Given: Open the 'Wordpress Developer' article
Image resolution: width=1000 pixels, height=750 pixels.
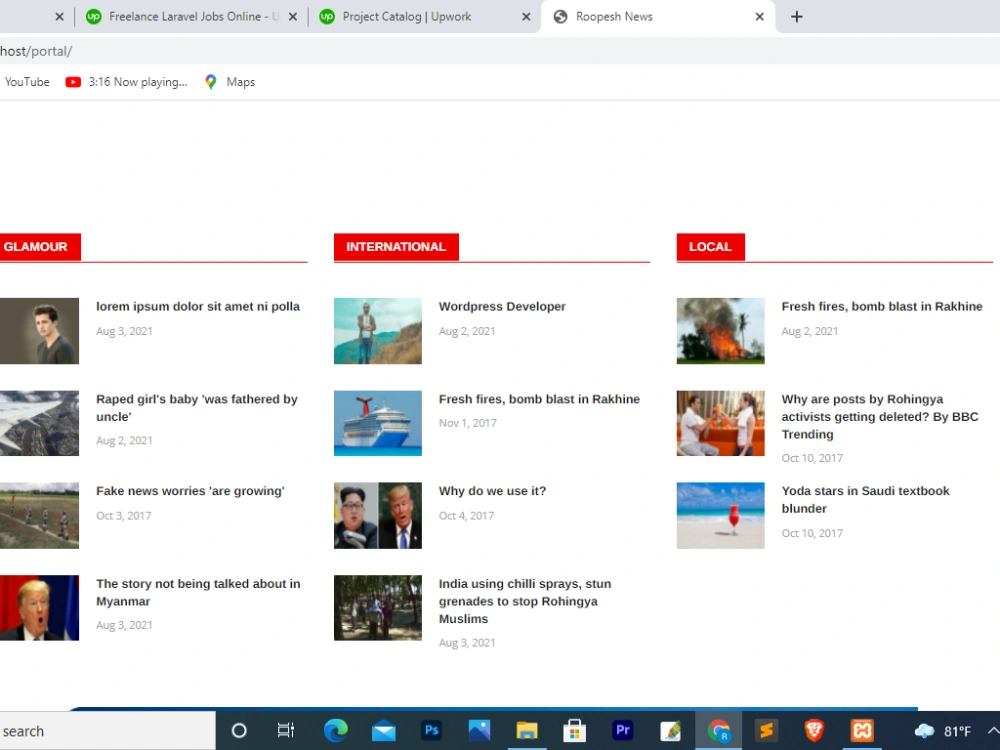Looking at the screenshot, I should (502, 307).
